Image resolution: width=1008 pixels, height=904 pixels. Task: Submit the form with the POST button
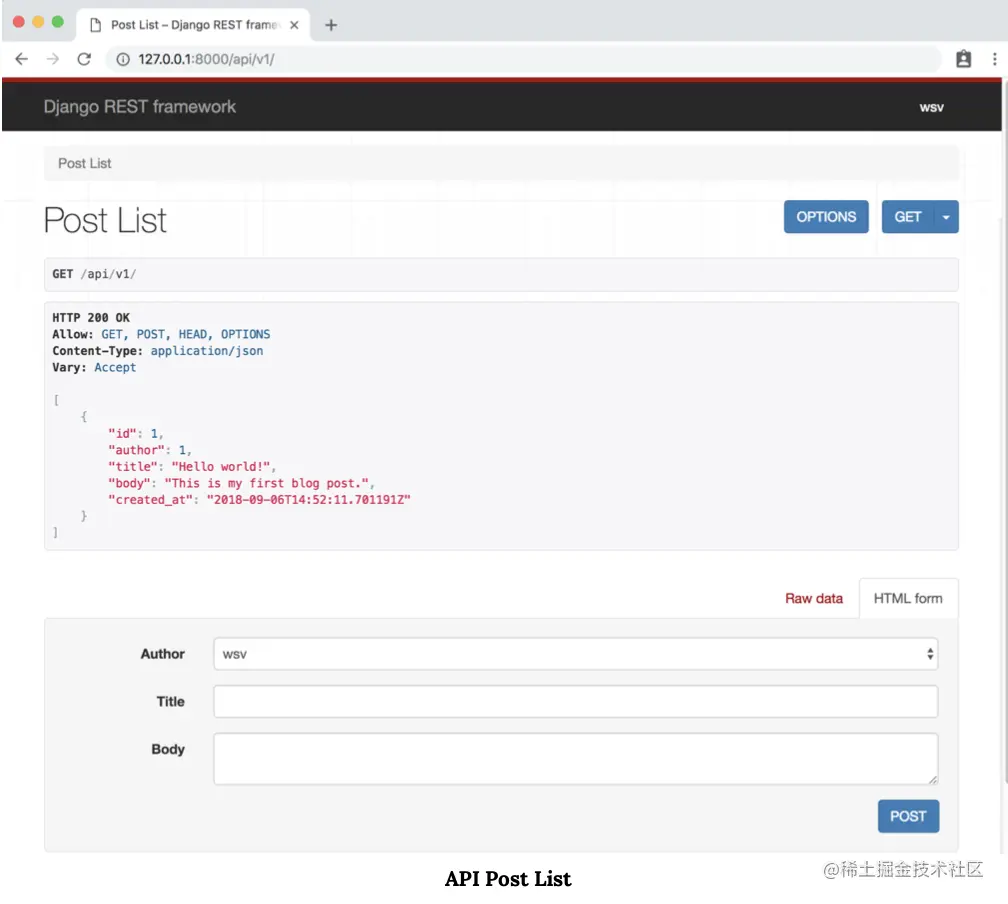point(908,816)
